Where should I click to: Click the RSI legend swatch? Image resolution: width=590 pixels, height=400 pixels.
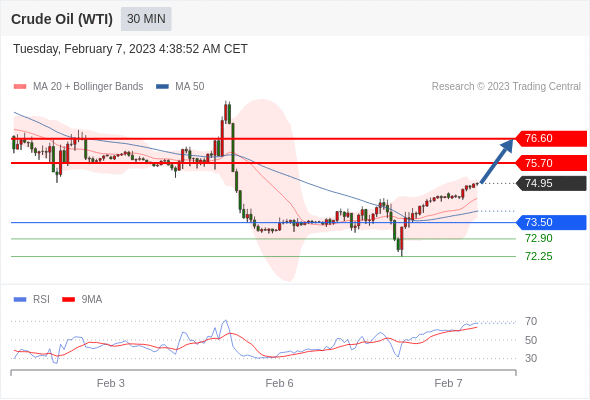(x=20, y=300)
